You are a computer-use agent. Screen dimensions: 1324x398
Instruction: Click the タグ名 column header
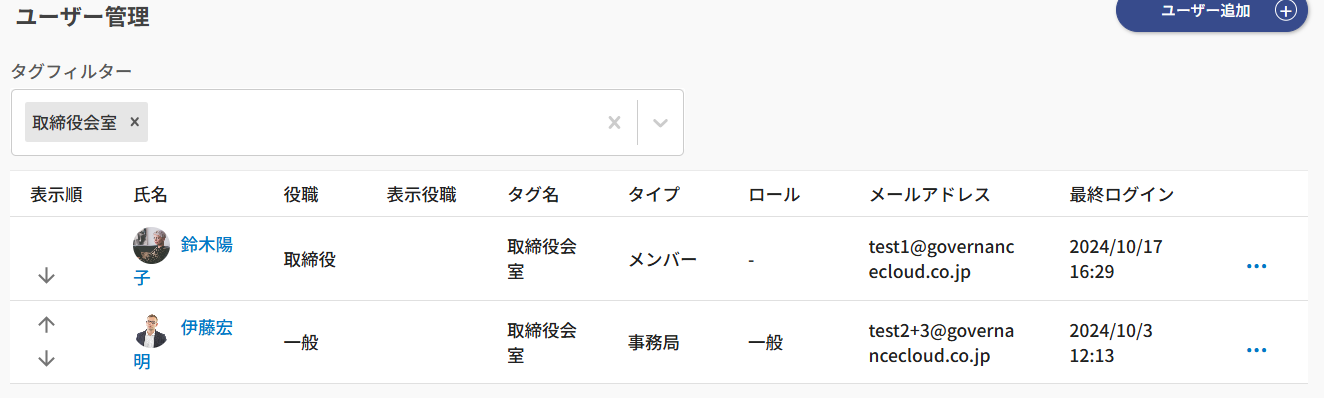[x=533, y=194]
